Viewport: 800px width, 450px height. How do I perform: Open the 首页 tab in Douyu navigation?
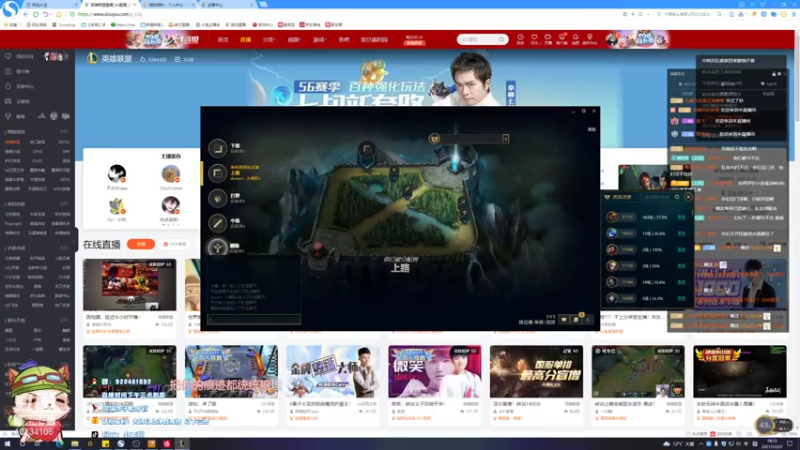point(223,40)
